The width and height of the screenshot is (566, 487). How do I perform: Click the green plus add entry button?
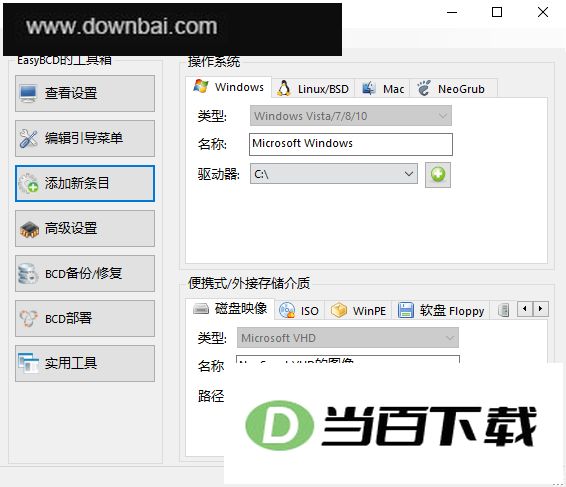pyautogui.click(x=437, y=175)
